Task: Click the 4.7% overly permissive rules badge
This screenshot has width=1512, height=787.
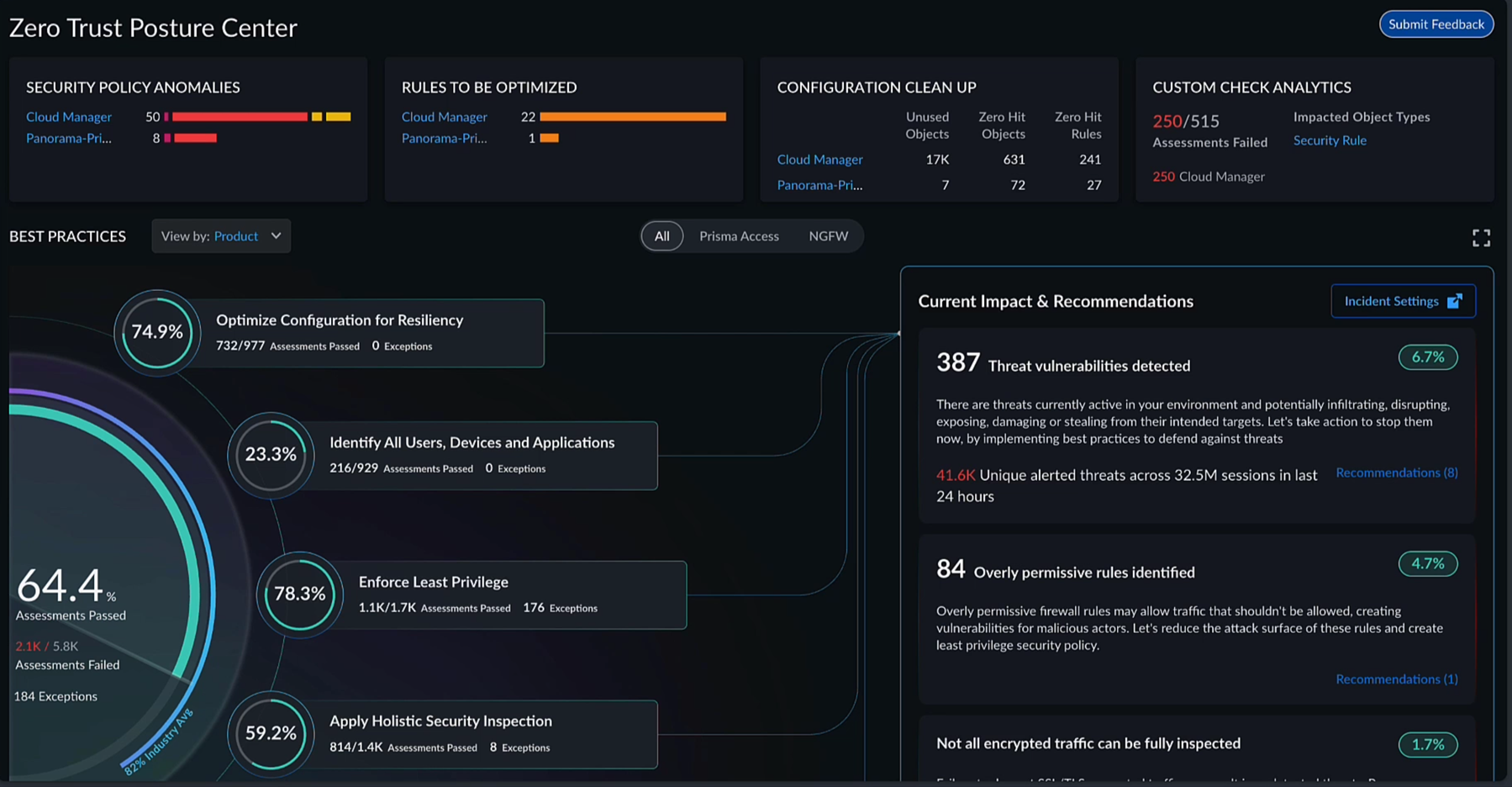Action: click(x=1427, y=563)
